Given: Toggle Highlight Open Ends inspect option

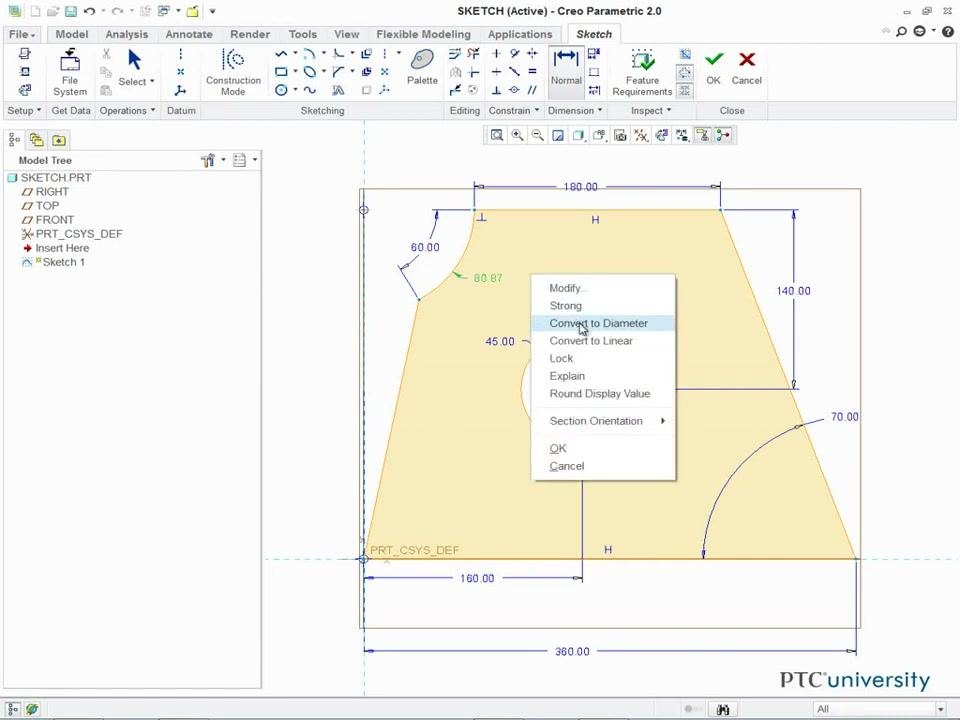Looking at the screenshot, I should pyautogui.click(x=685, y=72).
